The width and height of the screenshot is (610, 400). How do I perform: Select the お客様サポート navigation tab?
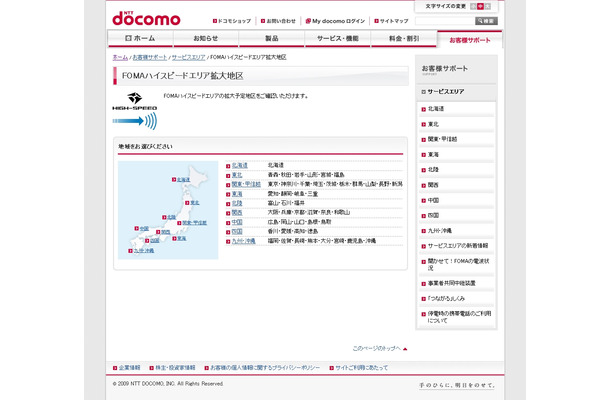pos(470,40)
